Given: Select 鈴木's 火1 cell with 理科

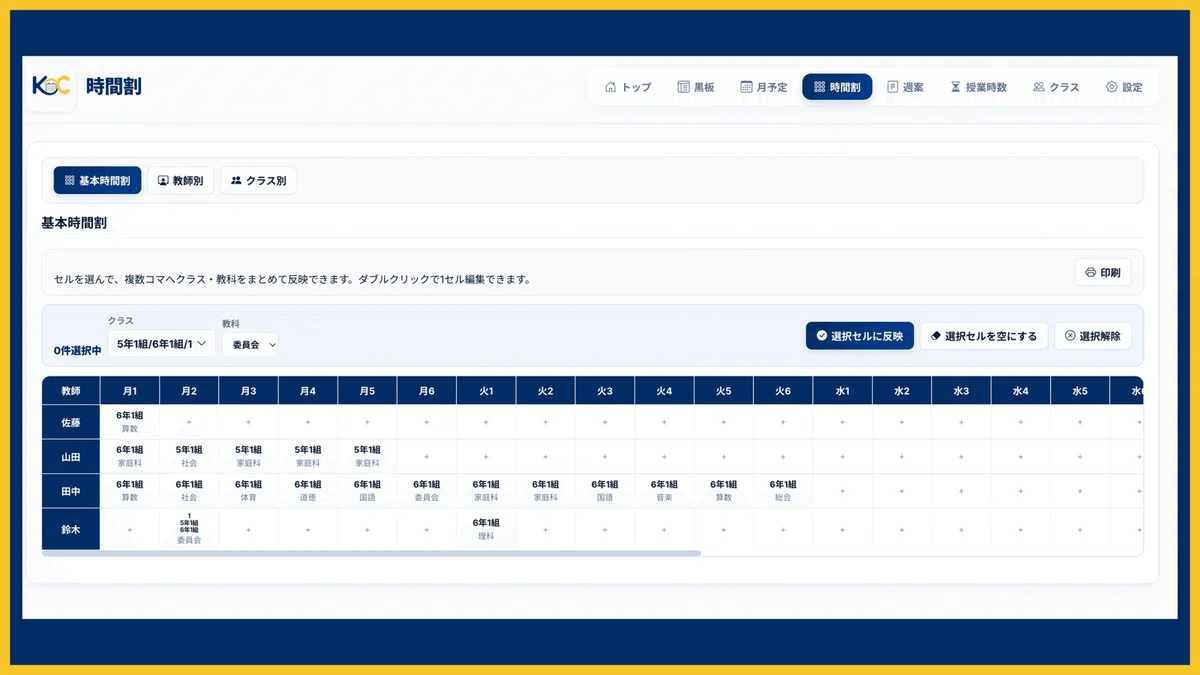Looking at the screenshot, I should 486,529.
